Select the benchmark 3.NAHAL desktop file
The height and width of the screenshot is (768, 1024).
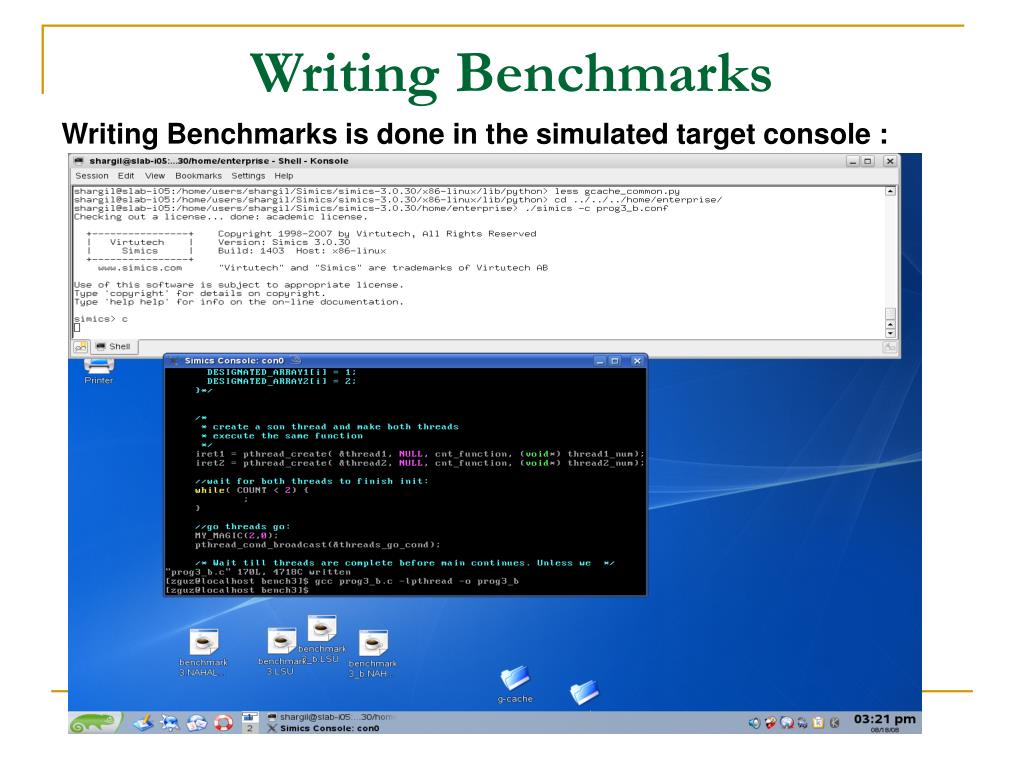pos(203,653)
